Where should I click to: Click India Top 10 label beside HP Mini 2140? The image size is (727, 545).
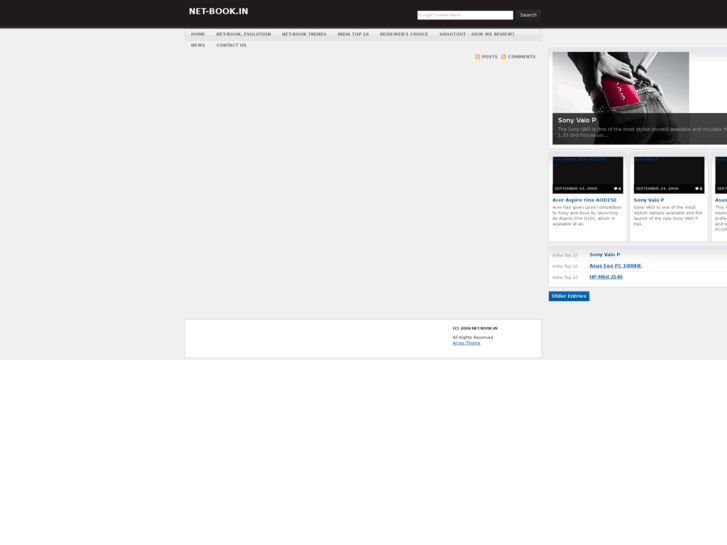pyautogui.click(x=565, y=277)
